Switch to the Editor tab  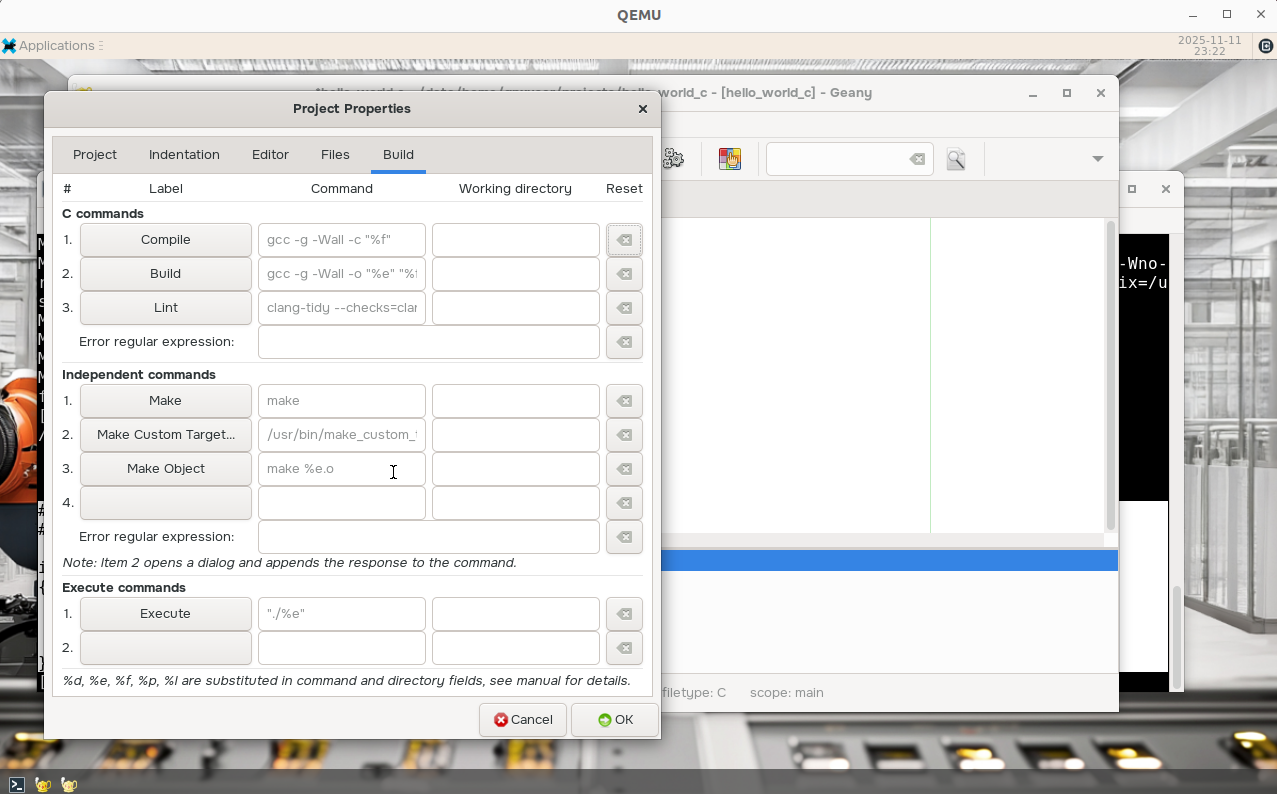(270, 155)
